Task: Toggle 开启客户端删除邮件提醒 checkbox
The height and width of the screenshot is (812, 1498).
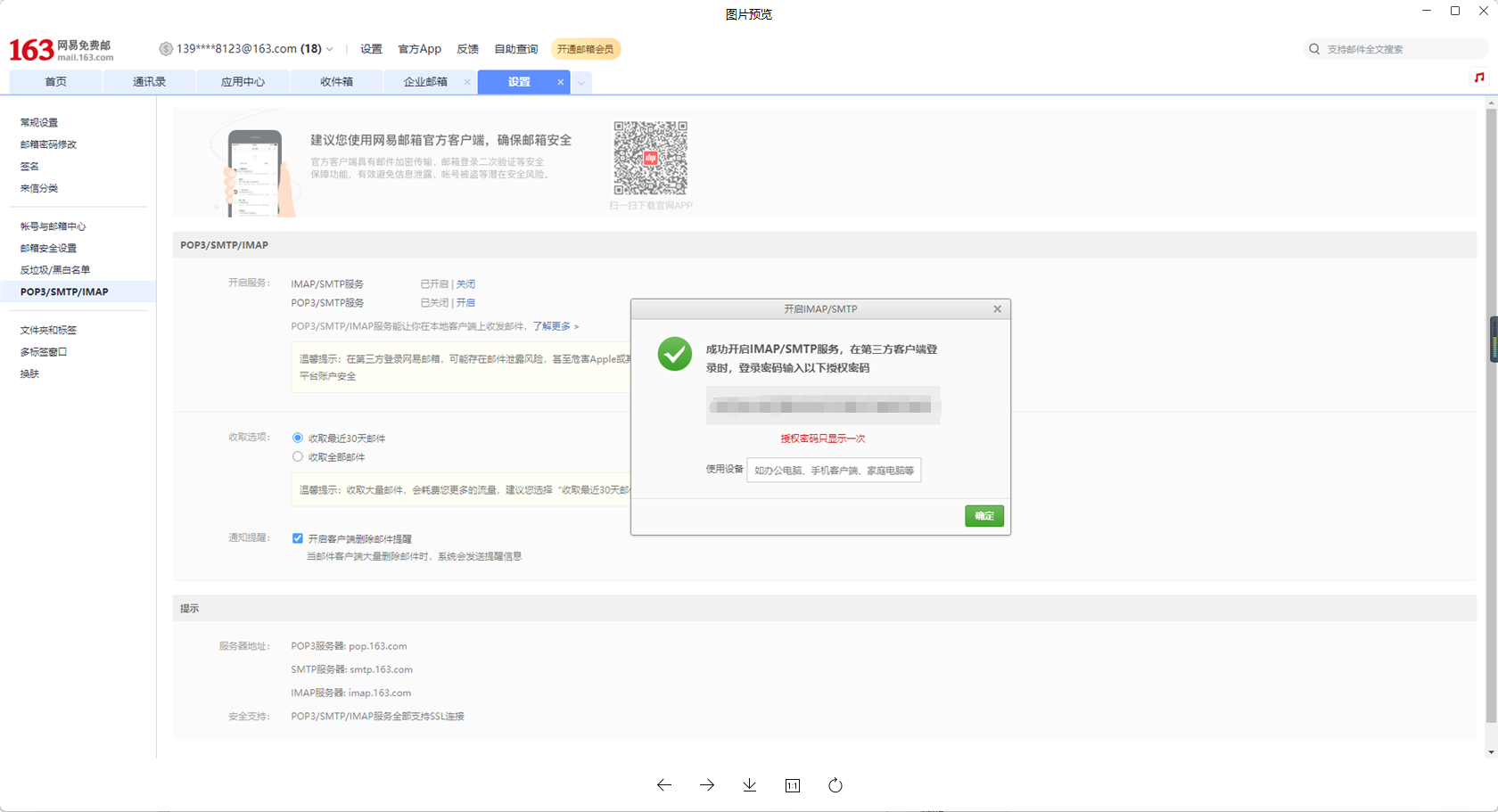Action: tap(298, 538)
